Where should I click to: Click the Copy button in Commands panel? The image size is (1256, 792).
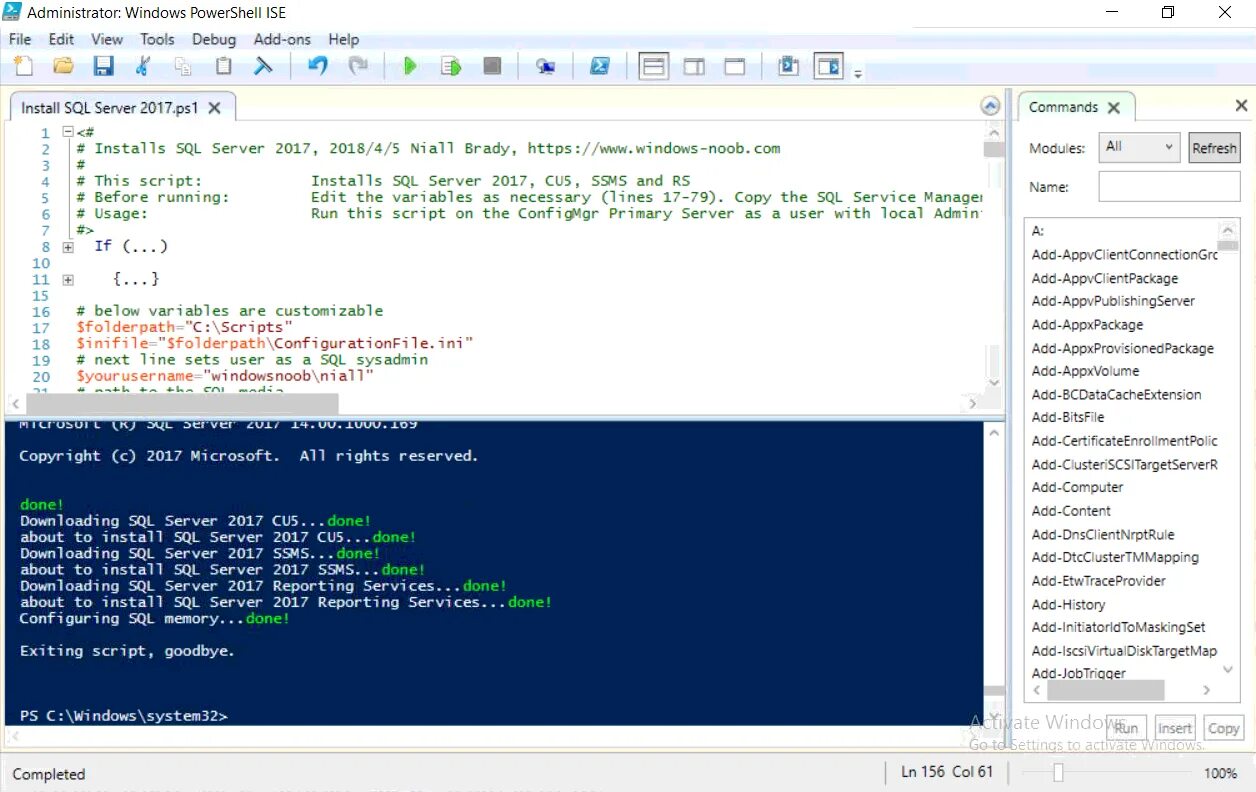point(1223,728)
